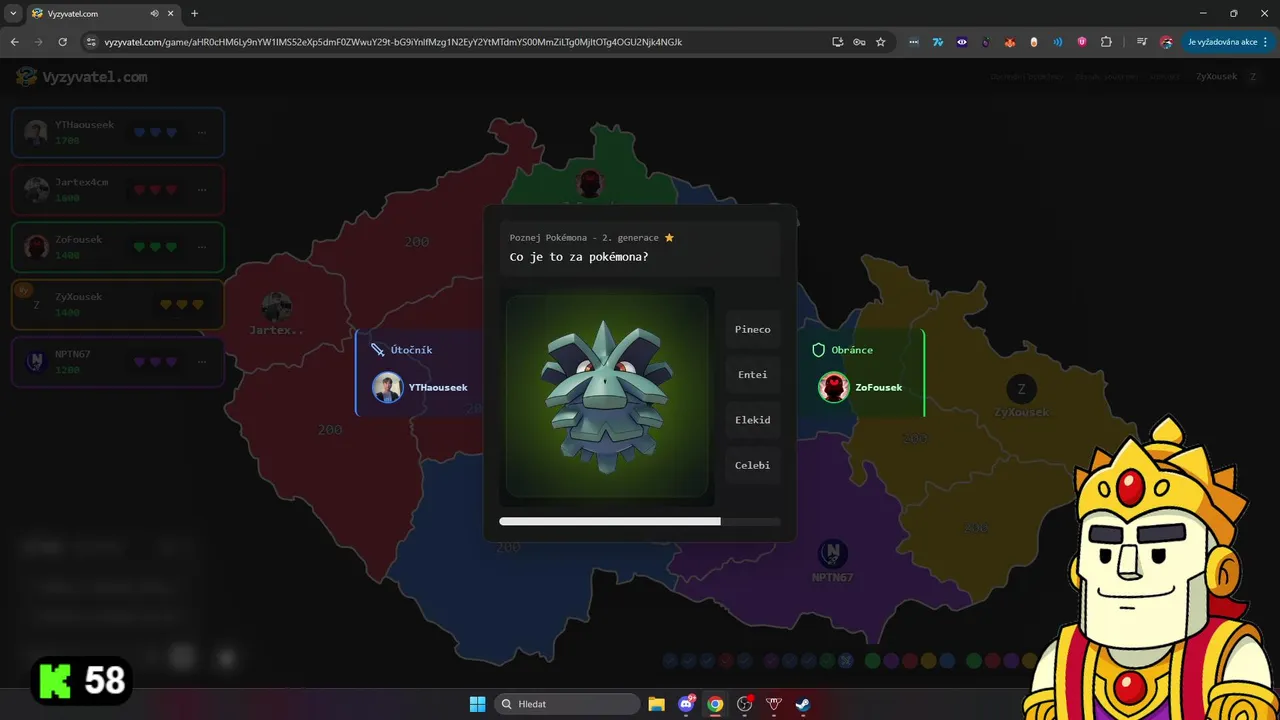Click 'Obránce' label

click(852, 350)
